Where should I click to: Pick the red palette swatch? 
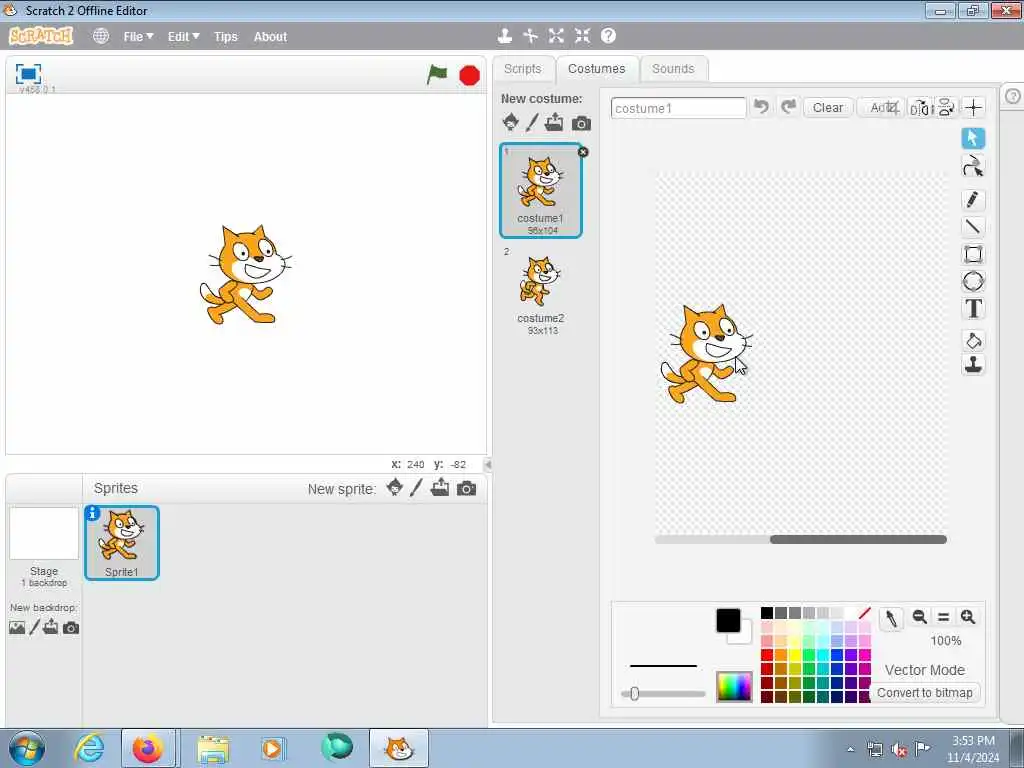point(767,655)
